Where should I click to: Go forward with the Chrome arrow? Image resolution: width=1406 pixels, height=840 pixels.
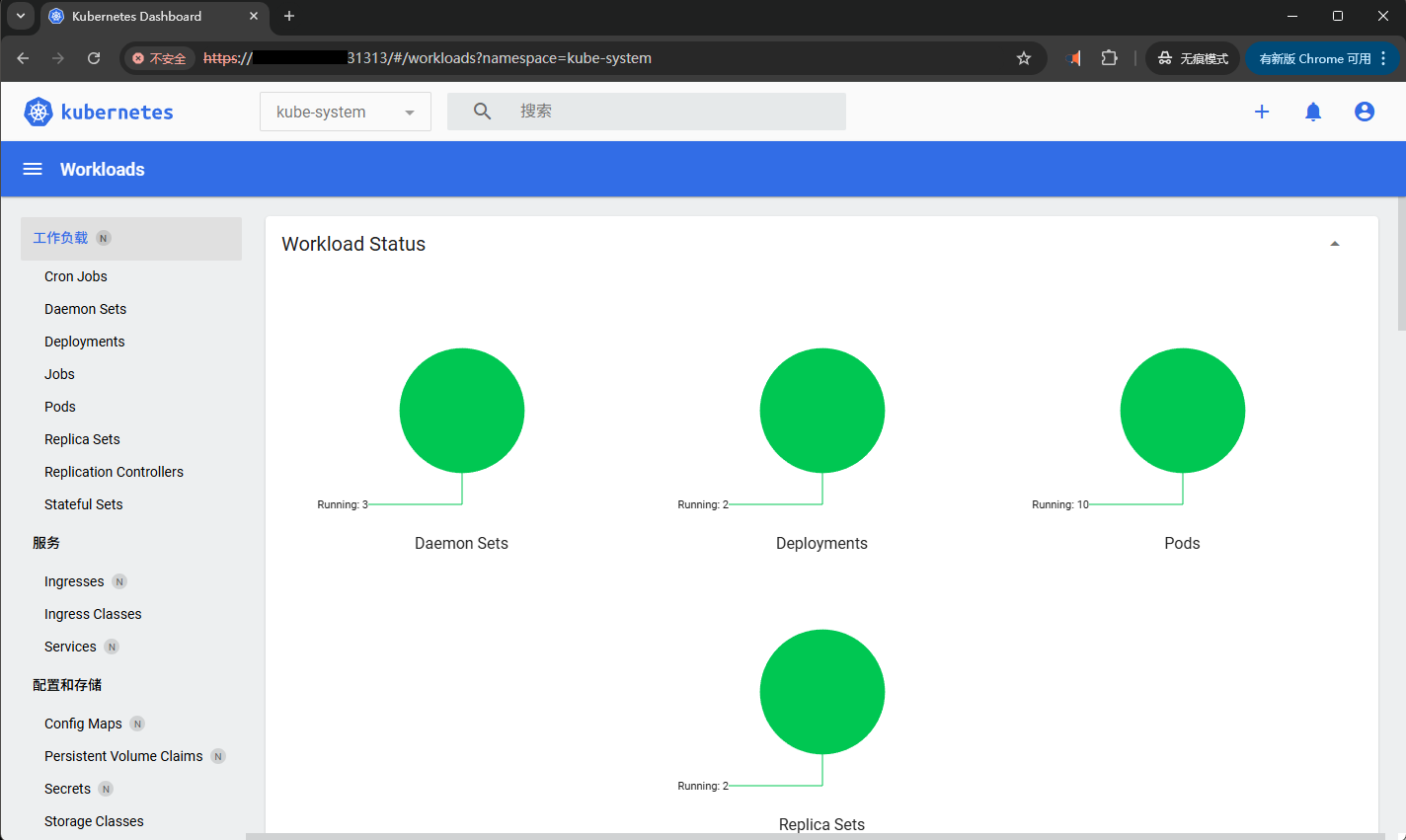(58, 58)
